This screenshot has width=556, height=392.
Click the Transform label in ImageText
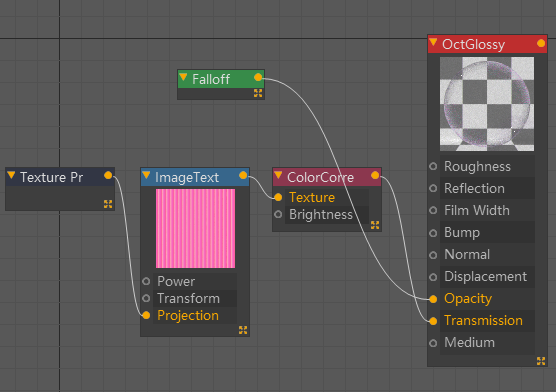tap(189, 298)
